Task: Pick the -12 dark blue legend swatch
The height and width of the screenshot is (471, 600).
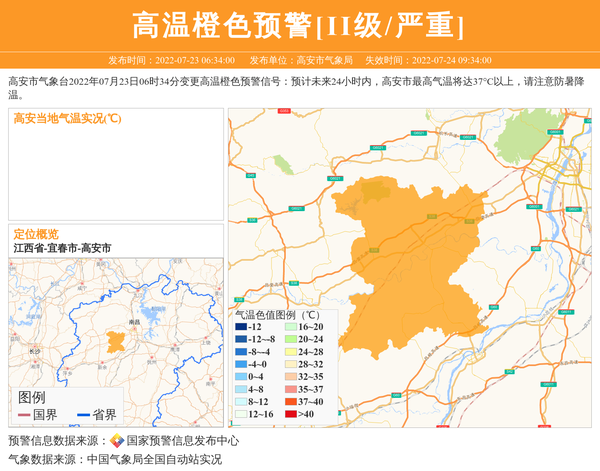Action: (x=241, y=327)
